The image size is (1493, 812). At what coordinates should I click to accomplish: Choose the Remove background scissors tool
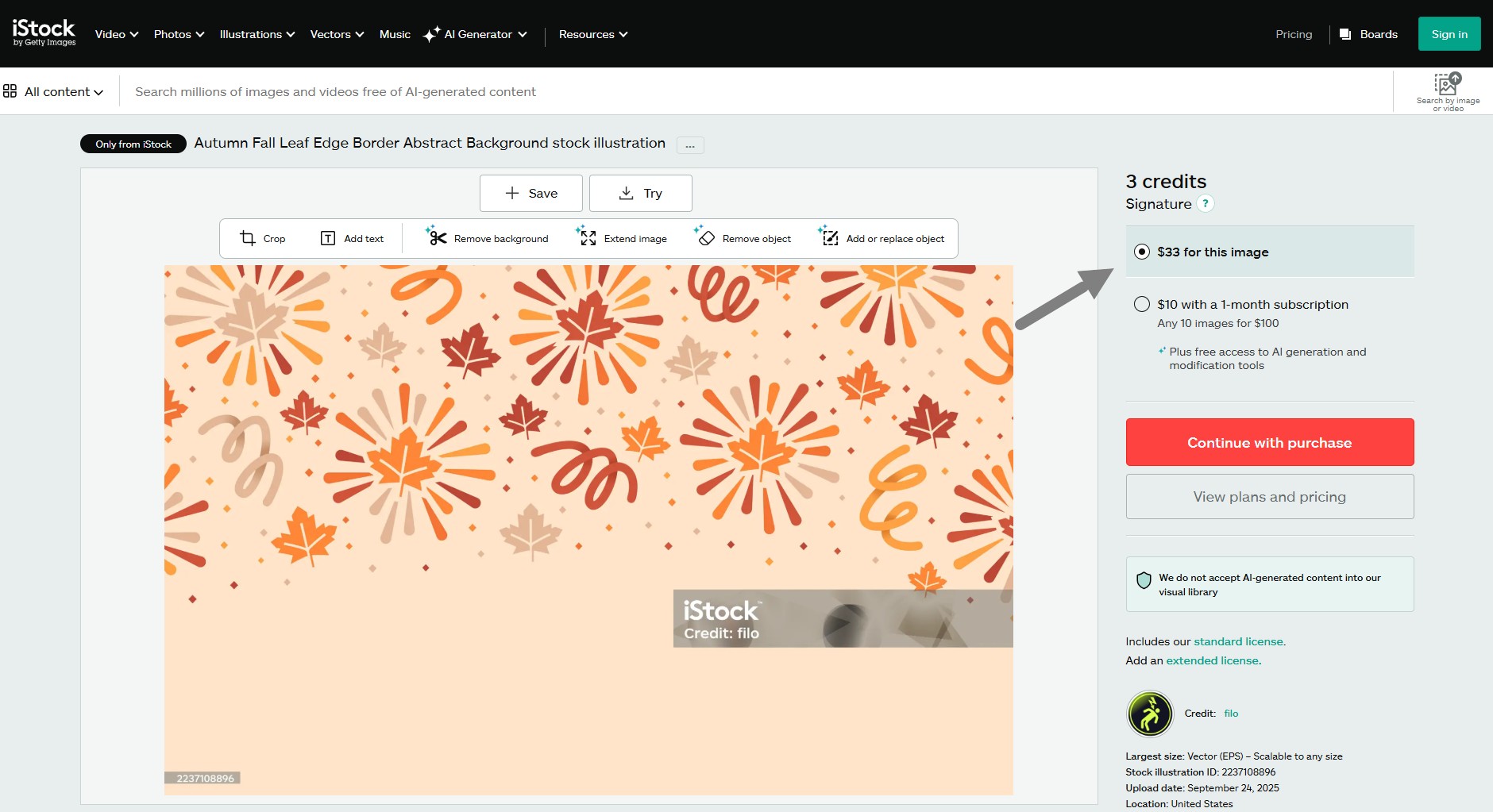click(438, 237)
